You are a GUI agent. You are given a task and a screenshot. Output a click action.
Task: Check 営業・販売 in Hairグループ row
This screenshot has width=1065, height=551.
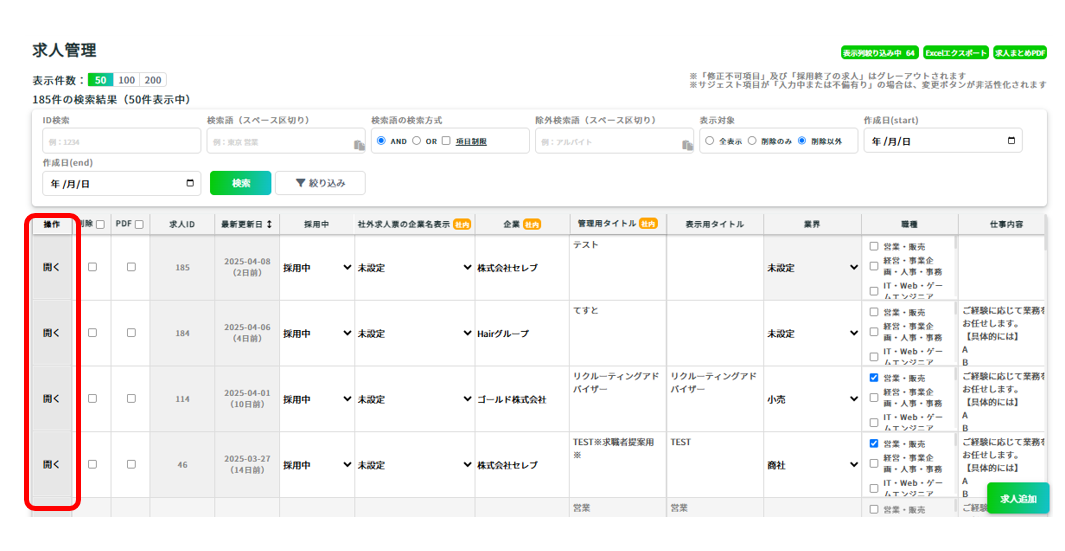[874, 313]
